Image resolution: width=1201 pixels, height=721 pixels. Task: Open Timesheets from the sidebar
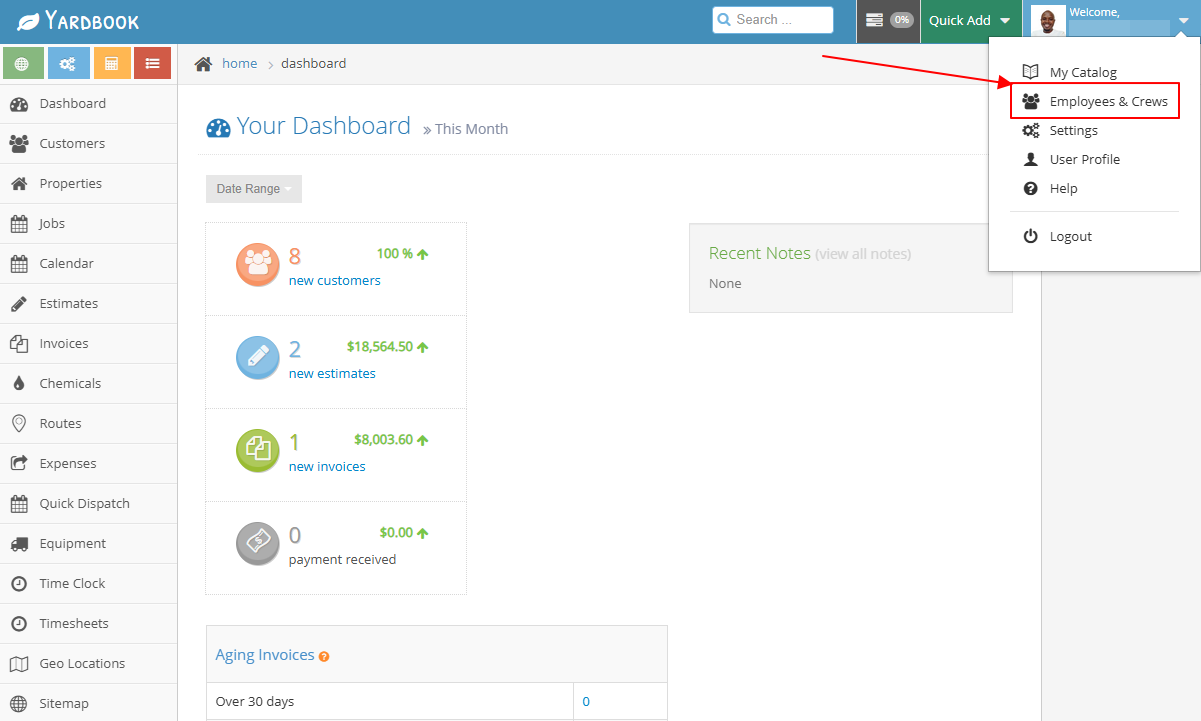pyautogui.click(x=88, y=623)
